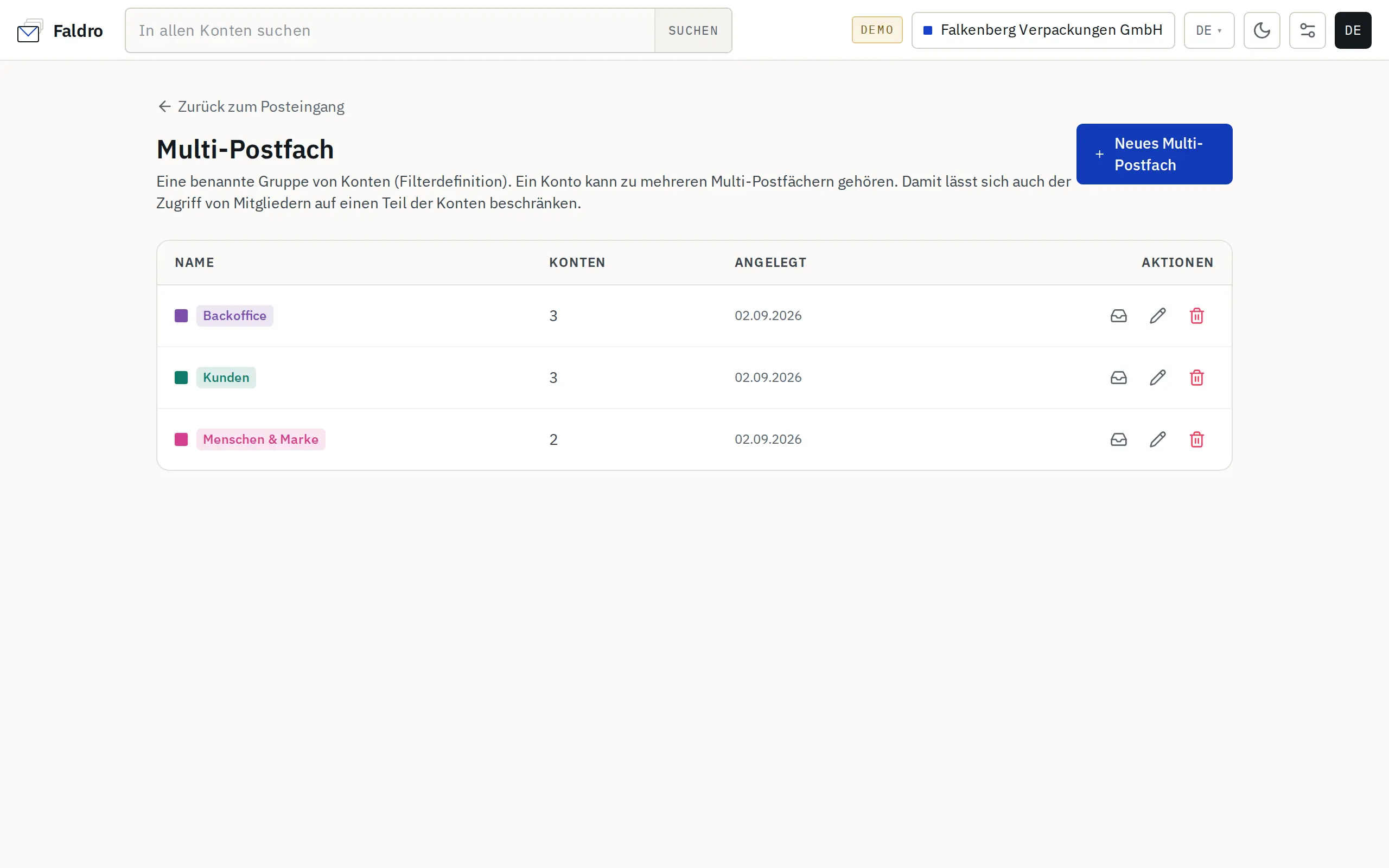Click the Faldro envelope logo
This screenshot has height=868, width=1389.
pos(30,31)
